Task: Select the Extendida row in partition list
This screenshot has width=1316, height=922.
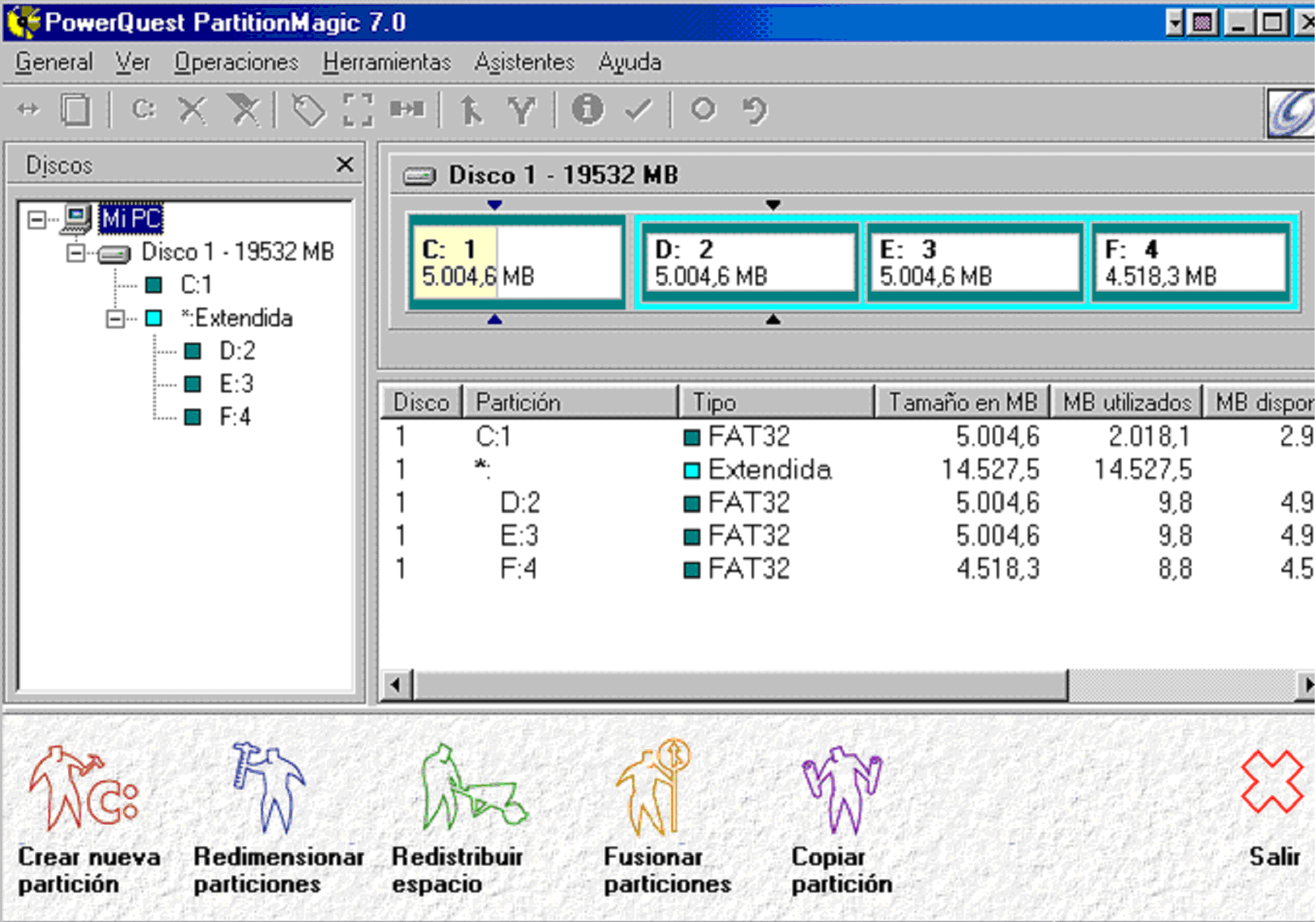Action: tap(848, 470)
